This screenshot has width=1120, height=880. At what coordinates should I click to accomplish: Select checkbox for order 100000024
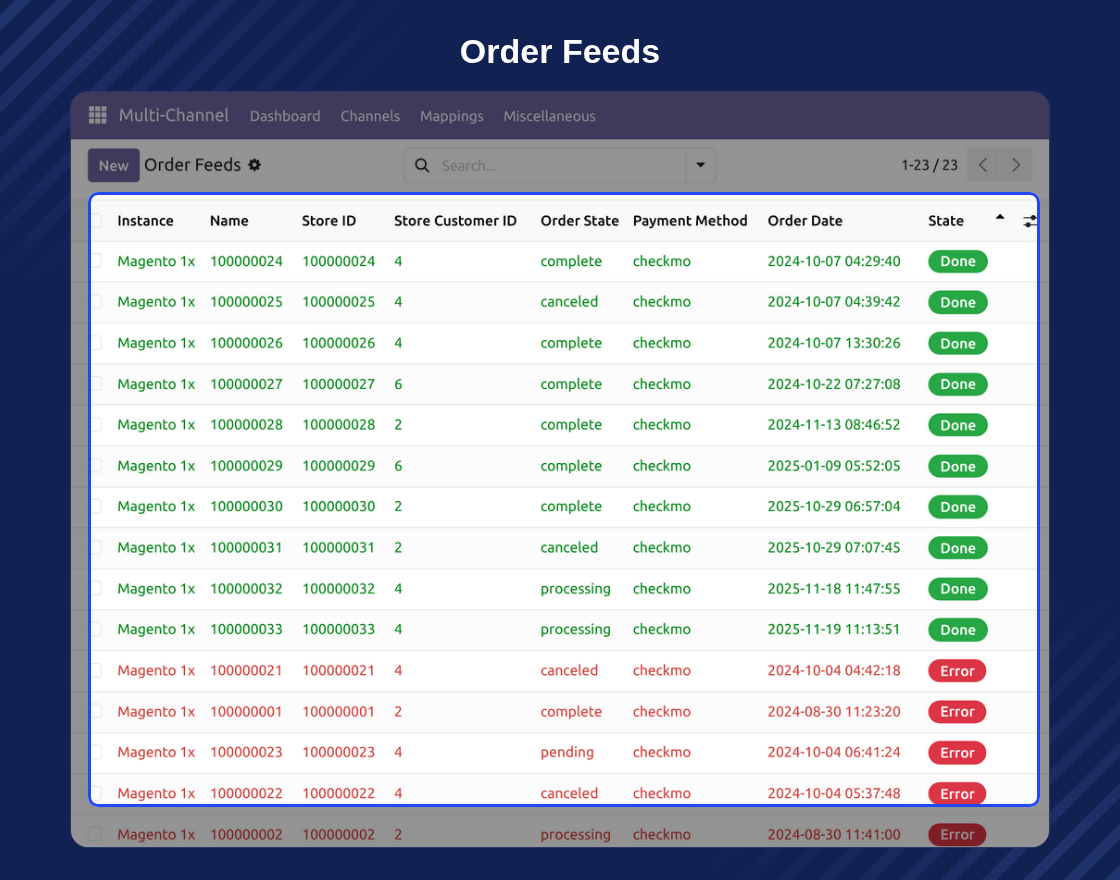point(96,261)
